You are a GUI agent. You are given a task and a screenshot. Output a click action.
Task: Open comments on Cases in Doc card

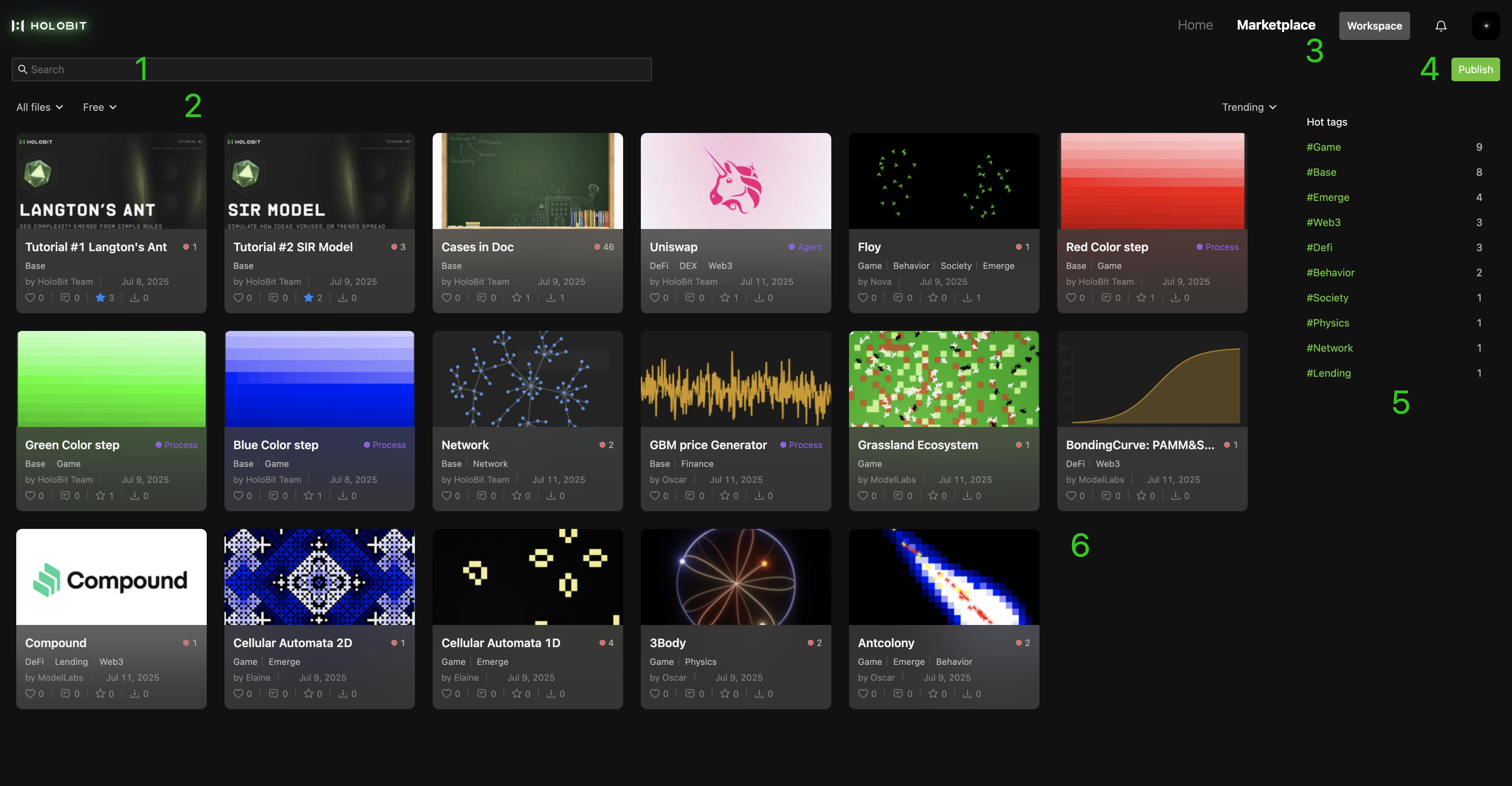coord(481,298)
